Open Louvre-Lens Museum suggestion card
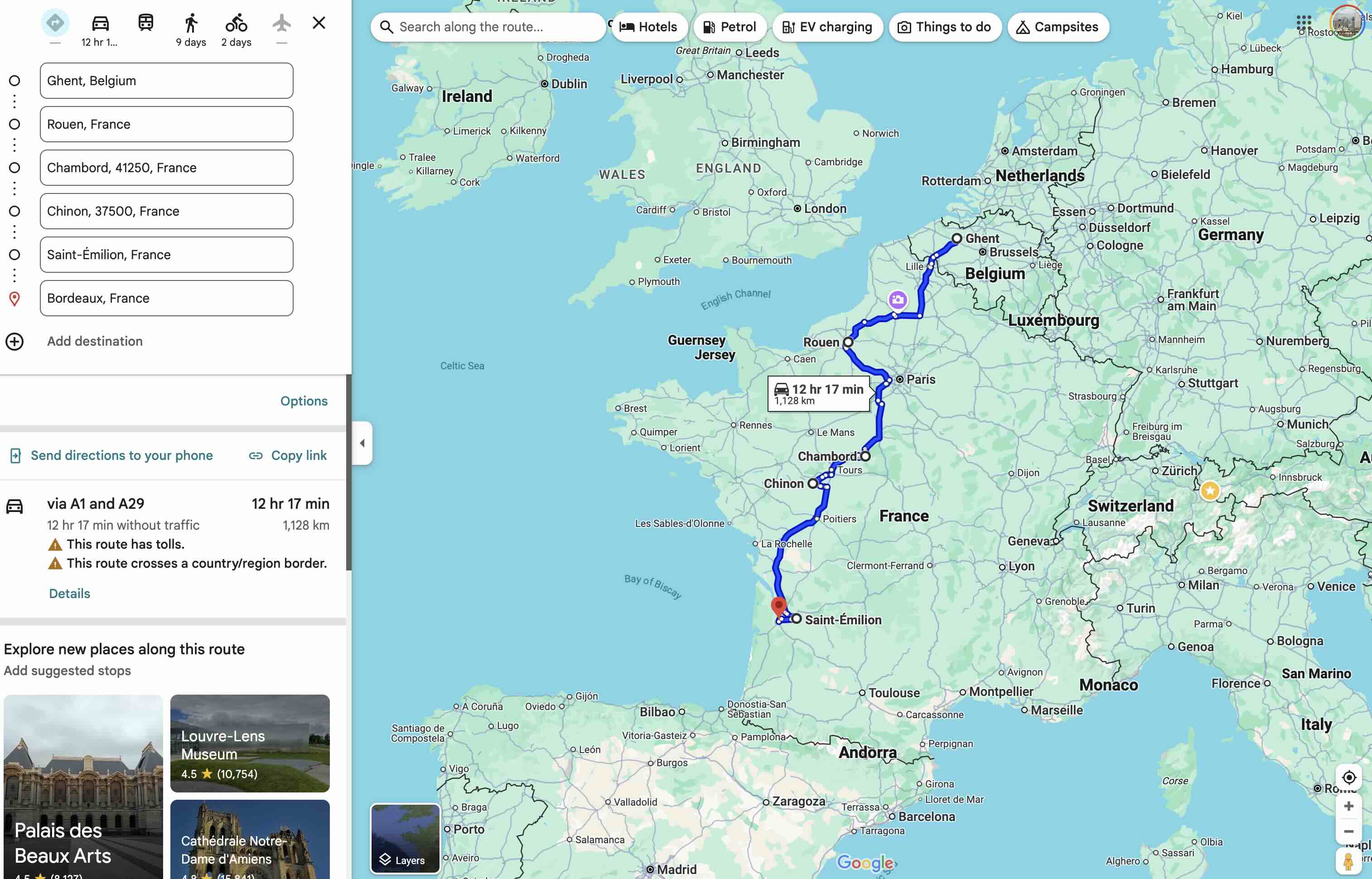Screen dimensions: 1372x879 (249, 743)
